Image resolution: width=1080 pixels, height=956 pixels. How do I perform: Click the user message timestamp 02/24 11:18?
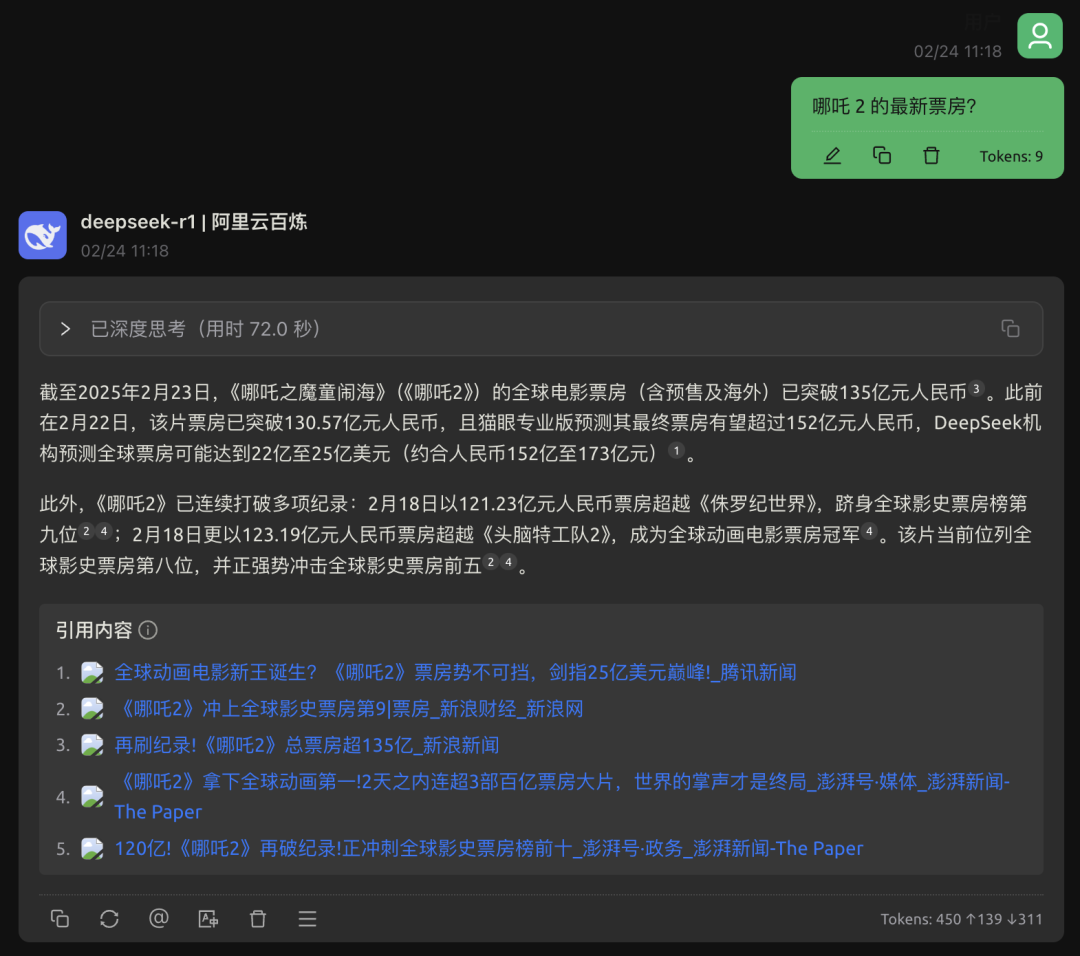pyautogui.click(x=957, y=52)
